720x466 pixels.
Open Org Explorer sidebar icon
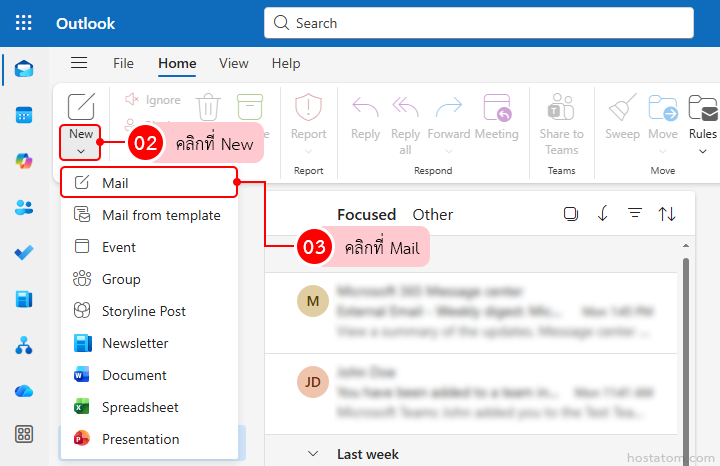24,345
